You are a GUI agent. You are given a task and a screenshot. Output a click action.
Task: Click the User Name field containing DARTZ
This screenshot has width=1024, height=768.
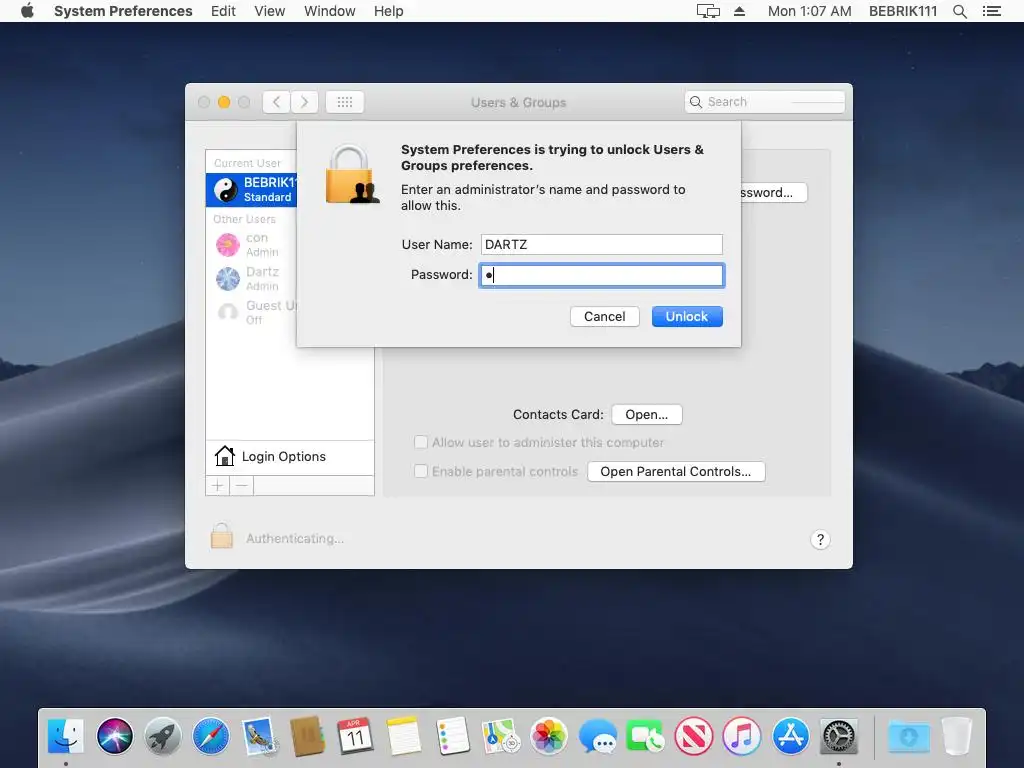(x=601, y=244)
